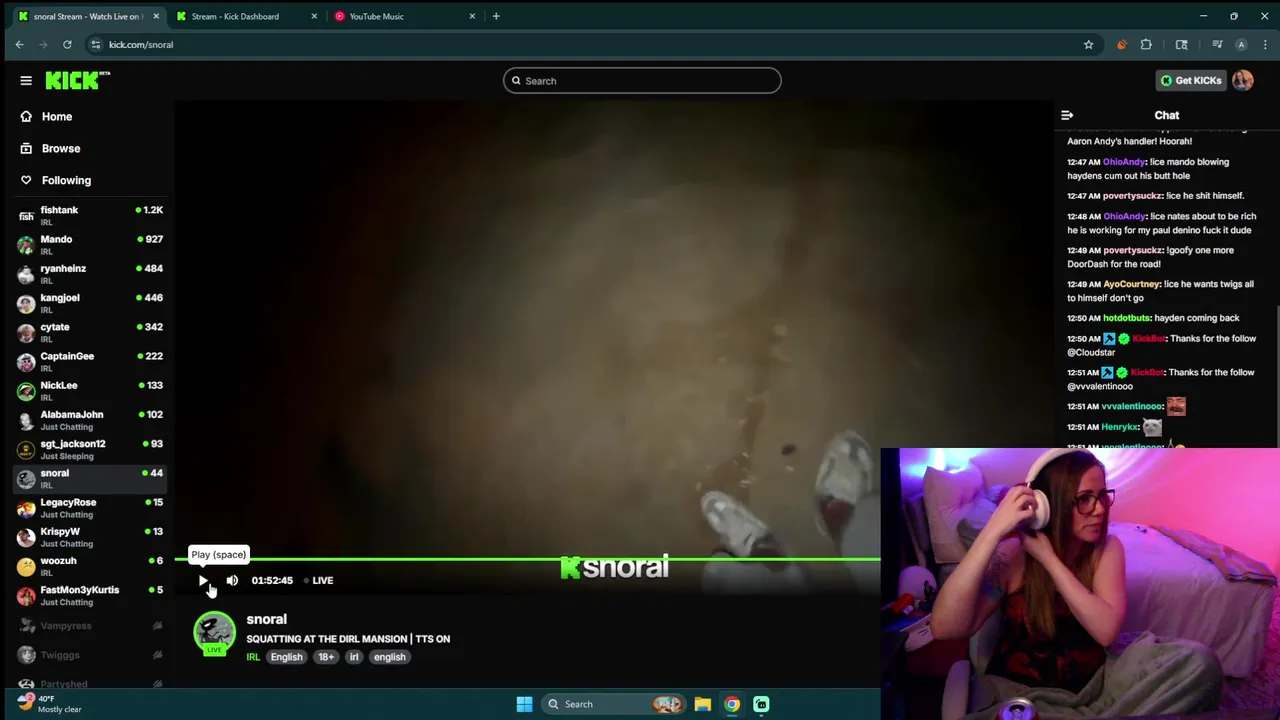Screen dimensions: 1280x720
Task: Select the lowercase english tag
Action: click(x=389, y=657)
